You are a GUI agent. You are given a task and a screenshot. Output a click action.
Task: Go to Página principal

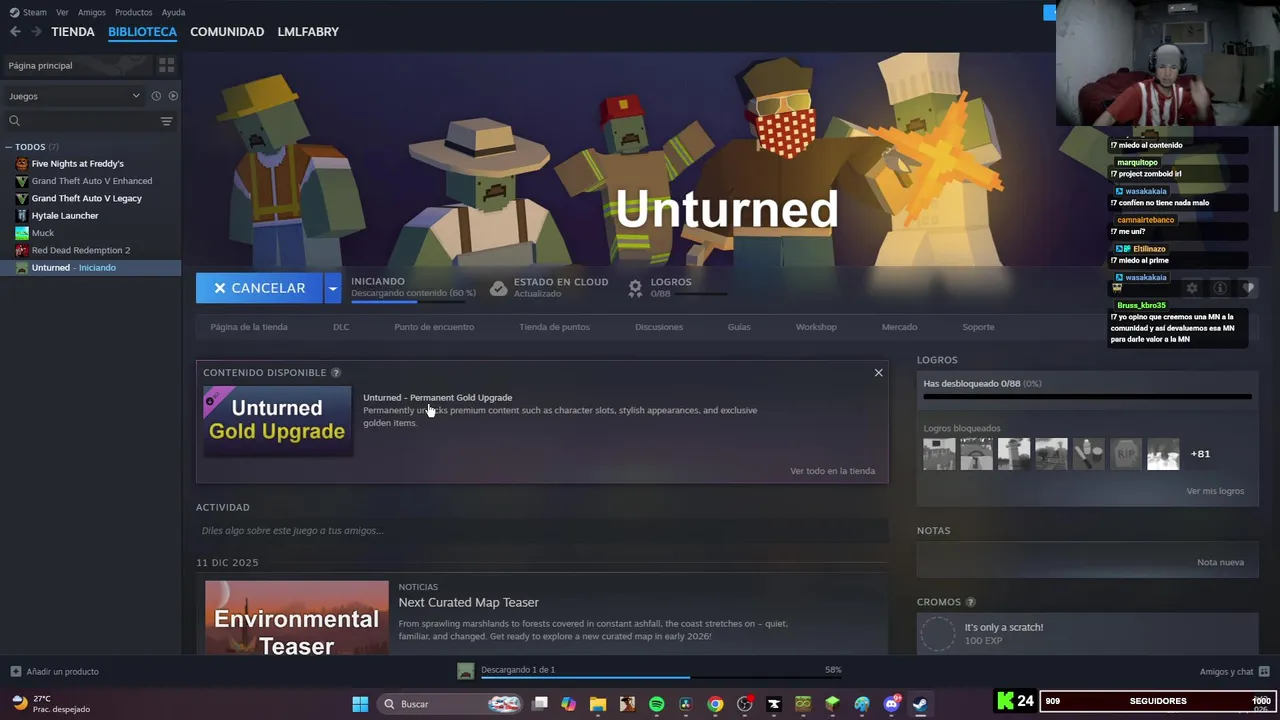coord(40,65)
